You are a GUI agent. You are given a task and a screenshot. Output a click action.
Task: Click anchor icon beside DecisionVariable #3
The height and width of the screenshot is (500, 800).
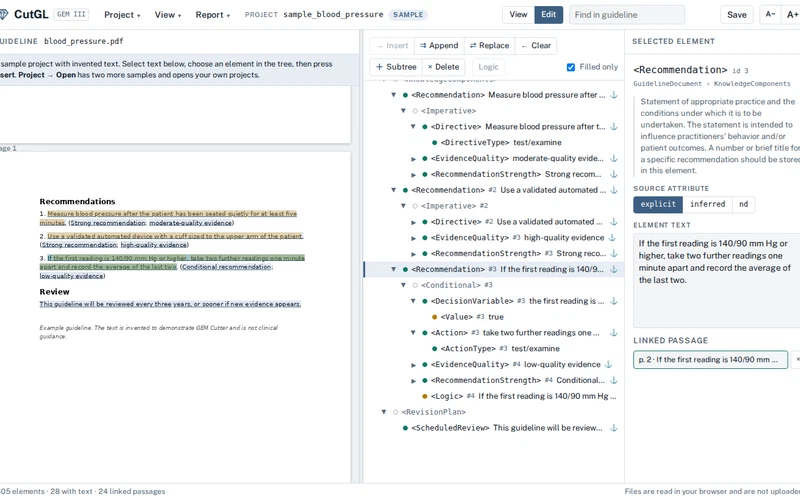pos(614,301)
